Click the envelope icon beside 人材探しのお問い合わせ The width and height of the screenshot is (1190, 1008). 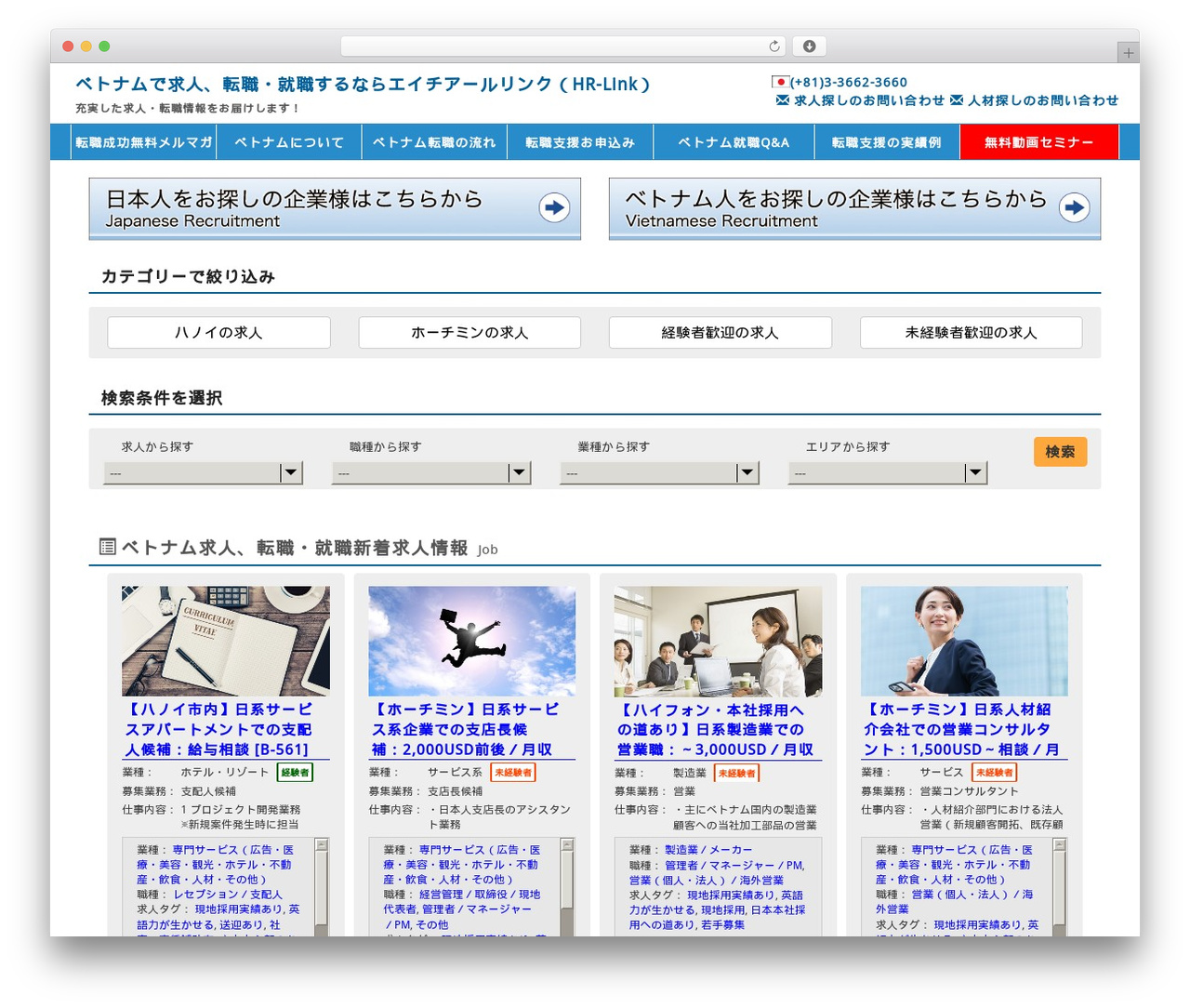pyautogui.click(x=956, y=100)
